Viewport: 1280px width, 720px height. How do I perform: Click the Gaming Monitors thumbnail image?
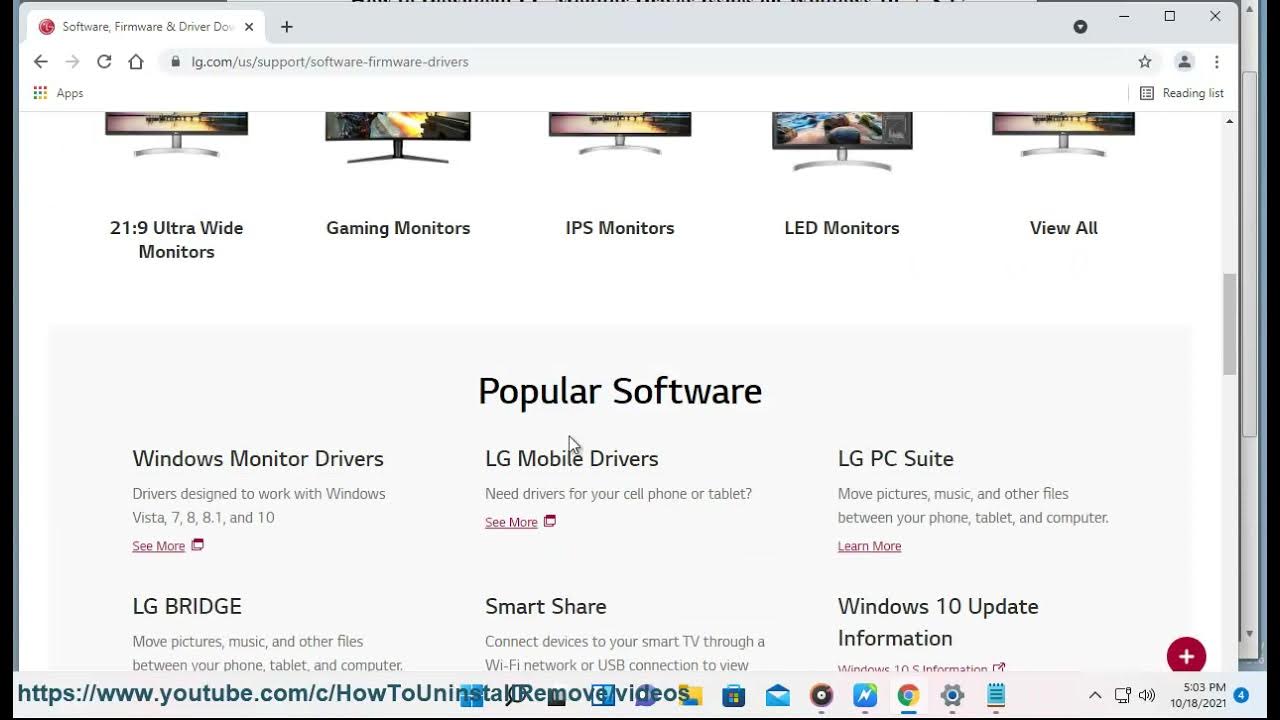(x=398, y=136)
